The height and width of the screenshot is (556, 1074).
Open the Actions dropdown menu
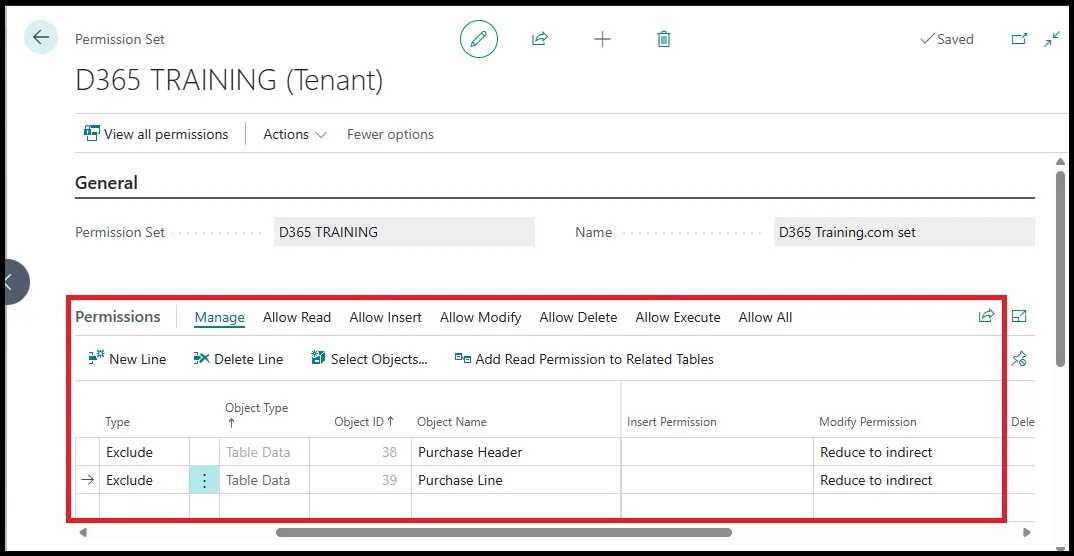tap(295, 134)
